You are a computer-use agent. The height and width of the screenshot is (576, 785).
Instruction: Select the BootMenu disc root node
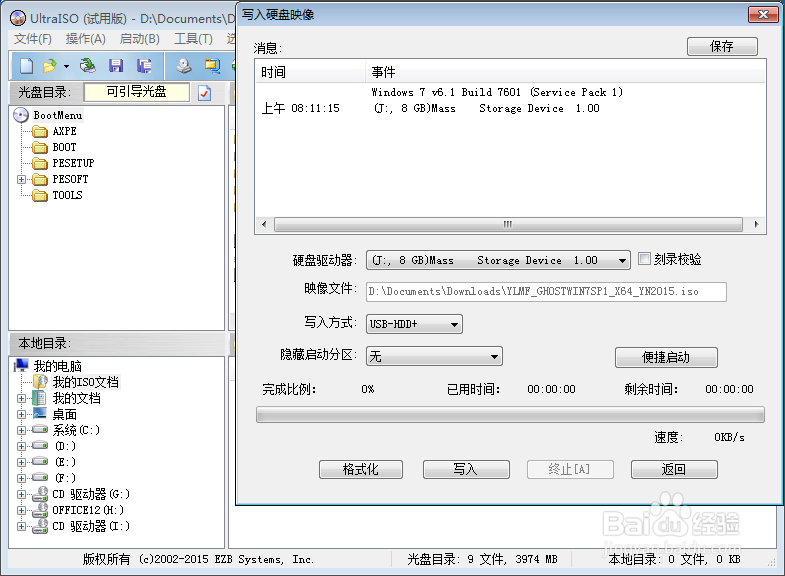point(58,115)
